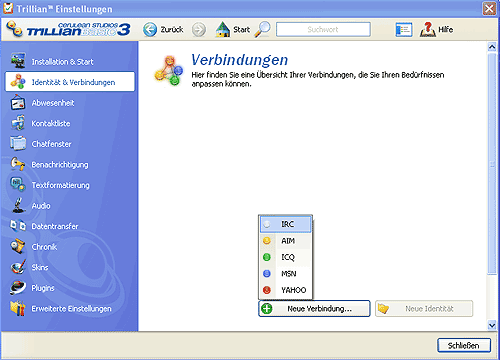The height and width of the screenshot is (360, 500).
Task: Click the blue MSN sphere icon
Action: click(x=267, y=274)
